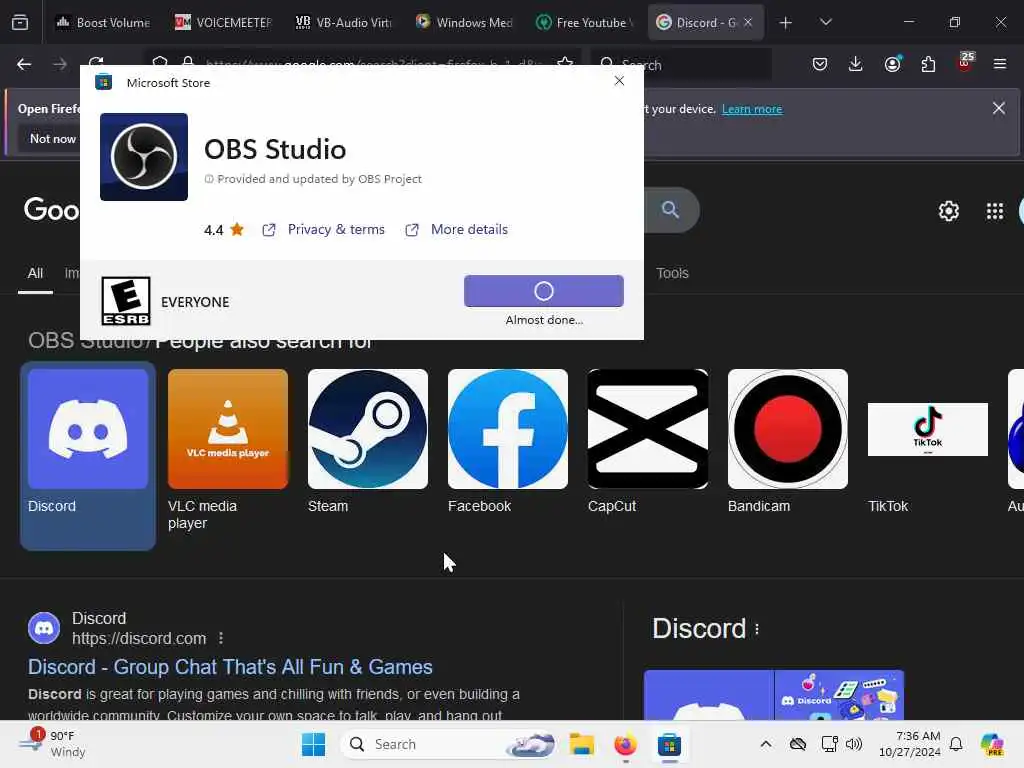This screenshot has height=768, width=1024.
Task: Click the Google search magnifier button
Action: pyautogui.click(x=670, y=210)
